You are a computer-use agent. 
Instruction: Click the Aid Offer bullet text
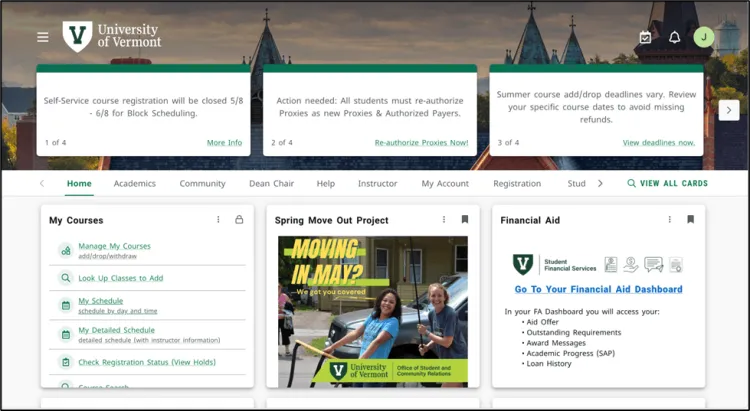click(x=542, y=322)
